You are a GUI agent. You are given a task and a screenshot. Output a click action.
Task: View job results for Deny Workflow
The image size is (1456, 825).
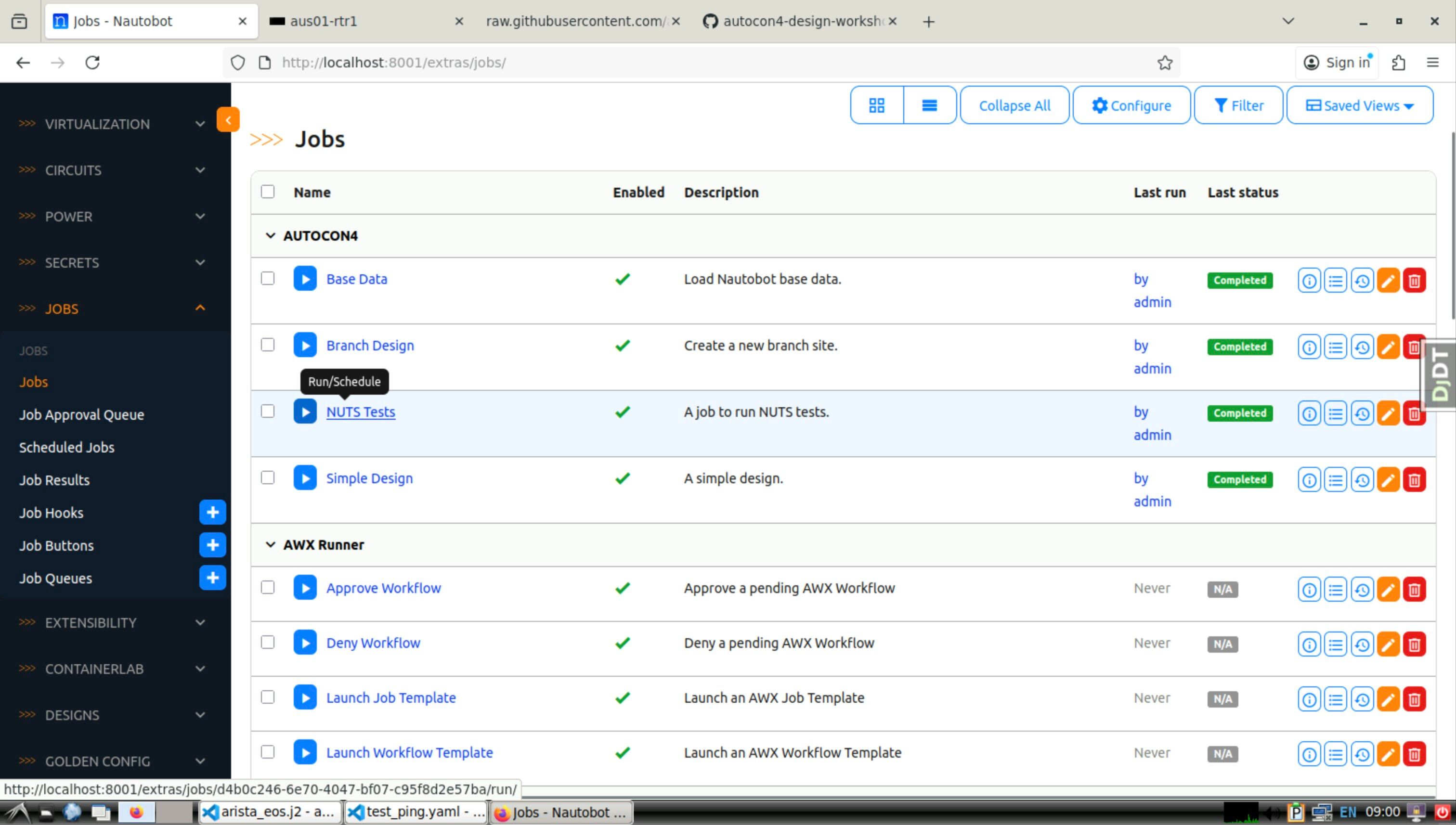(x=1335, y=644)
